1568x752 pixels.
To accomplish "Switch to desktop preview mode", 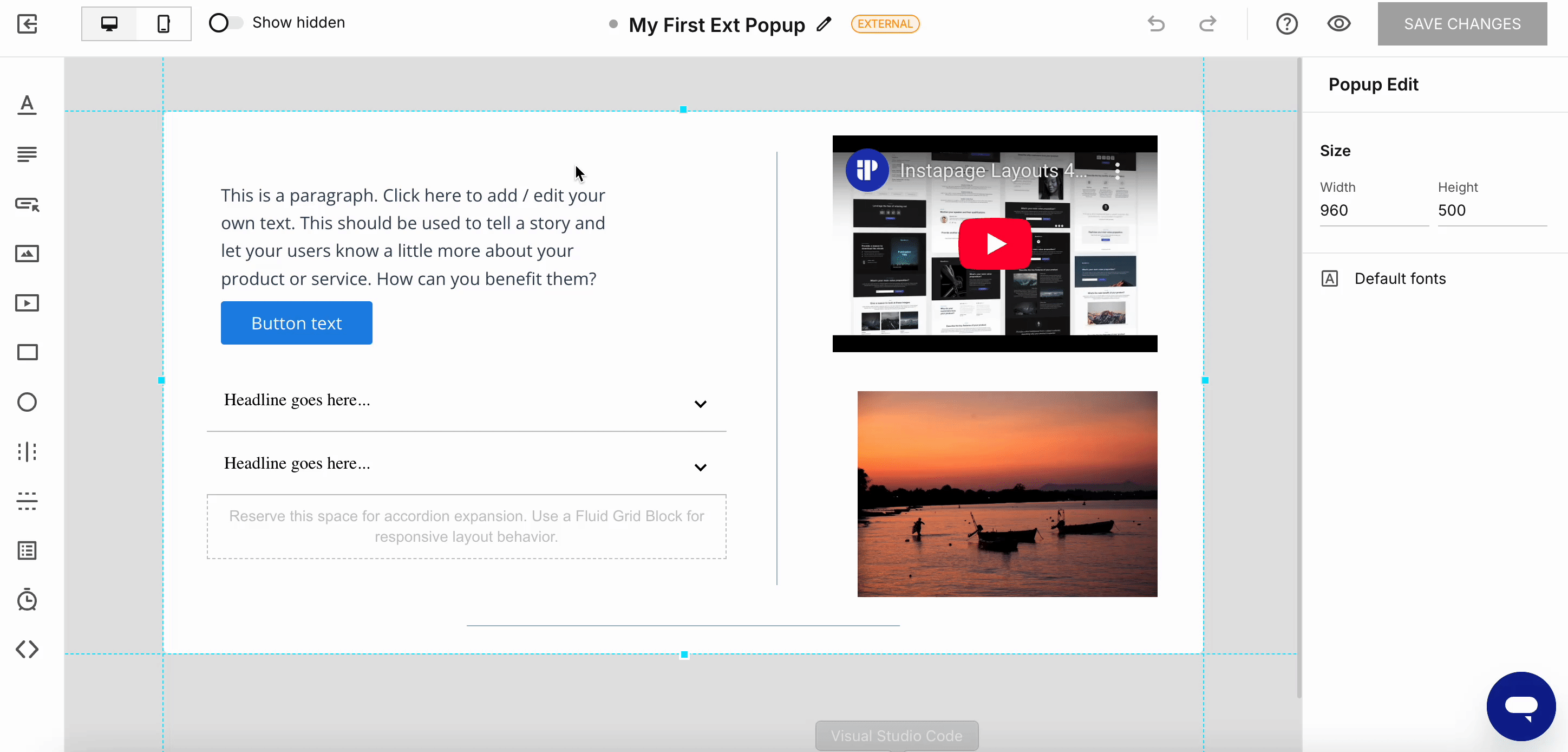I will click(x=109, y=24).
